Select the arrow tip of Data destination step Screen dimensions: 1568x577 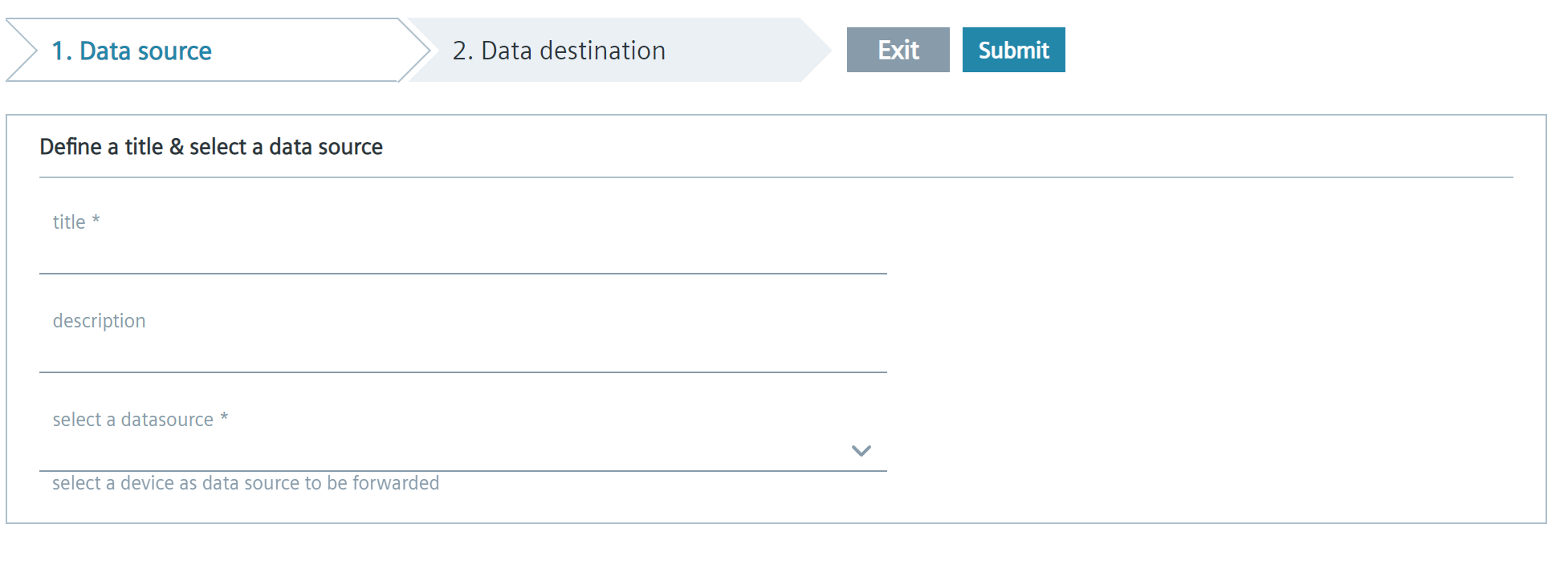click(816, 50)
